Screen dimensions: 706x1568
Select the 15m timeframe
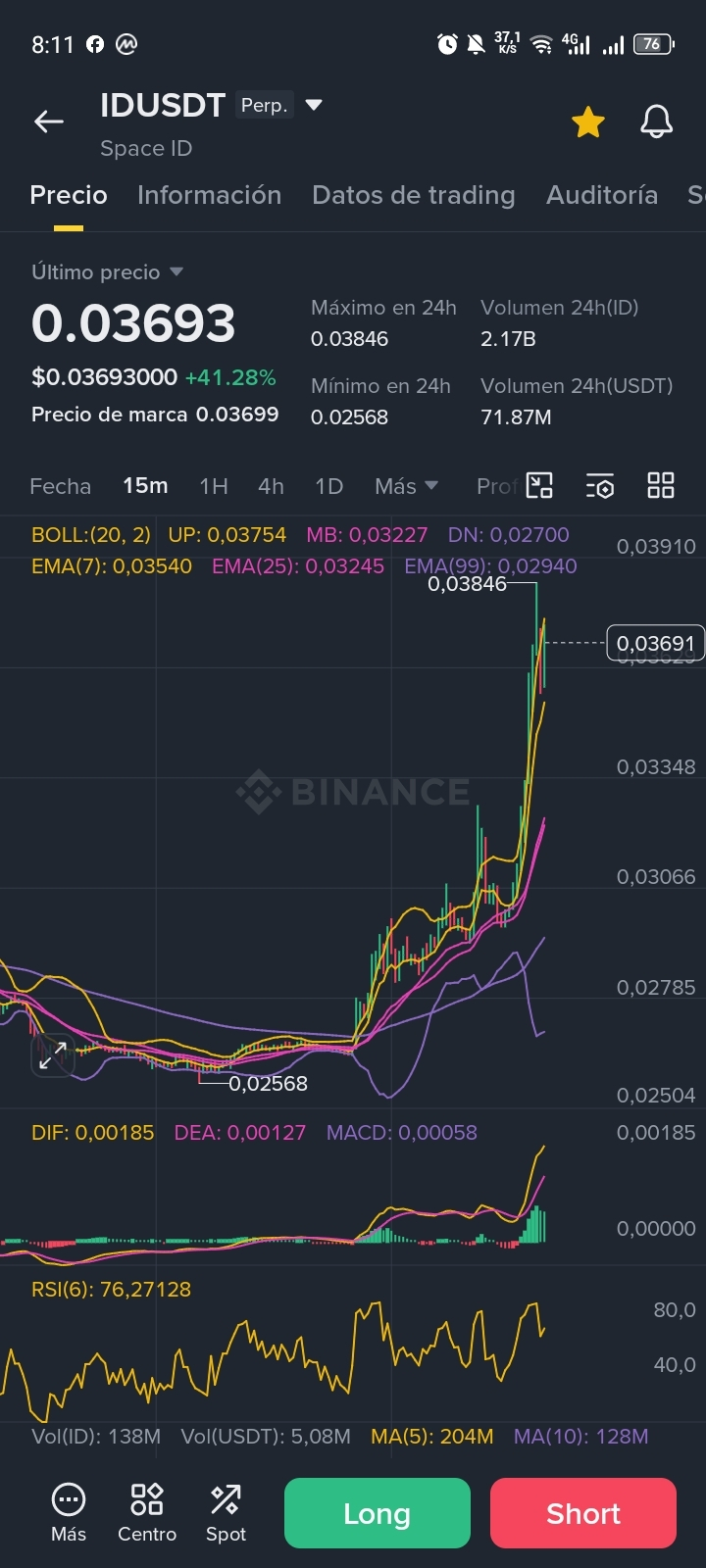[145, 486]
